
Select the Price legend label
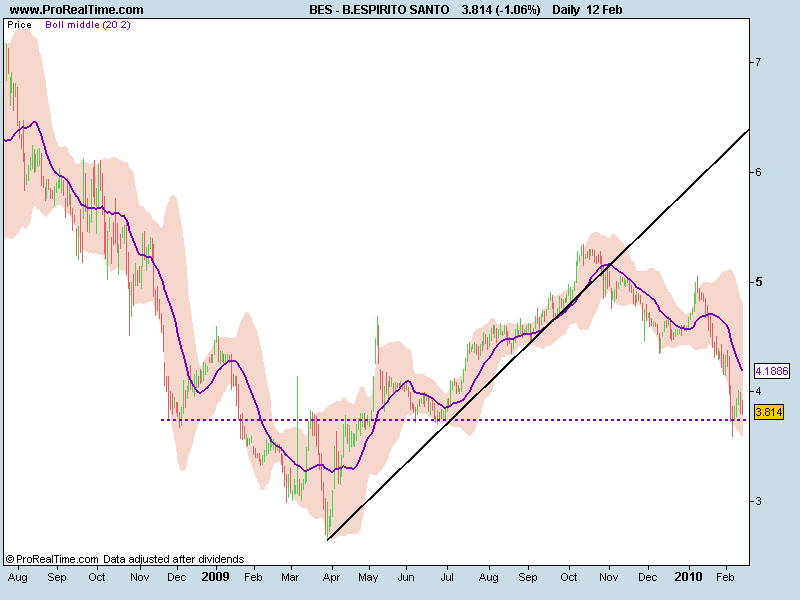click(x=19, y=24)
